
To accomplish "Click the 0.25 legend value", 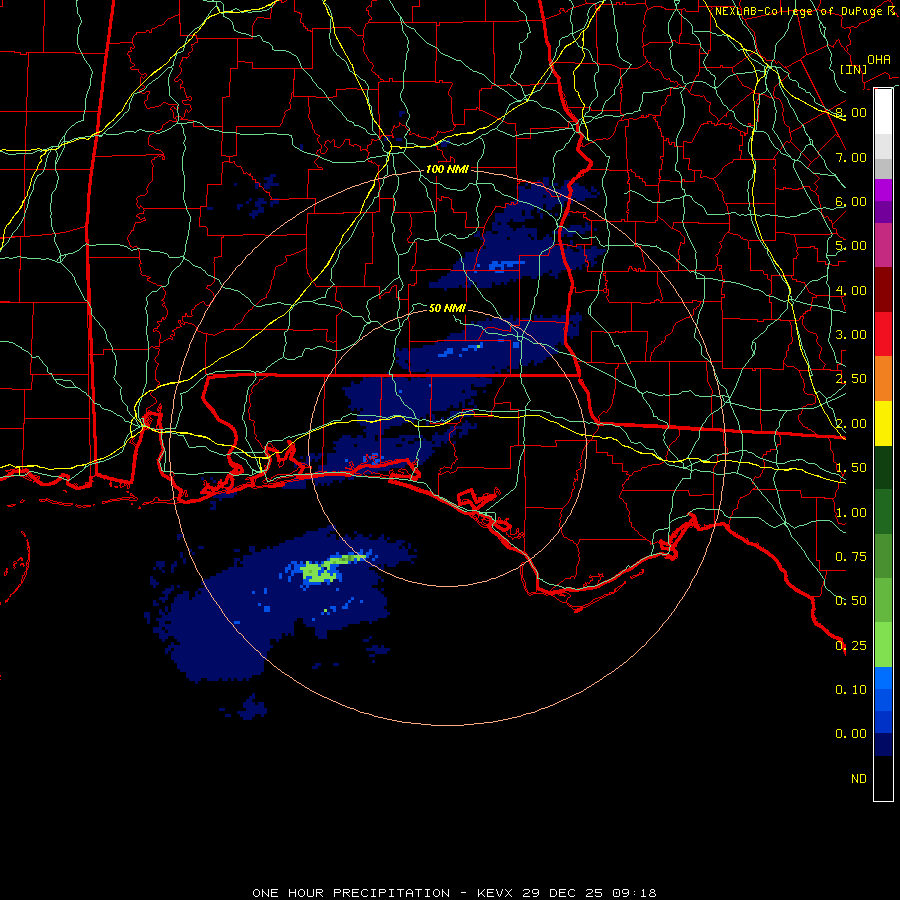I will click(x=851, y=646).
